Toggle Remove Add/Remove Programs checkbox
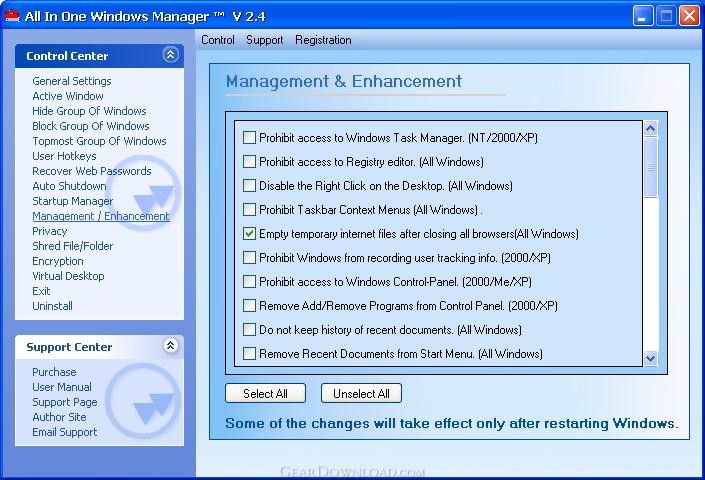This screenshot has width=705, height=480. coord(249,306)
